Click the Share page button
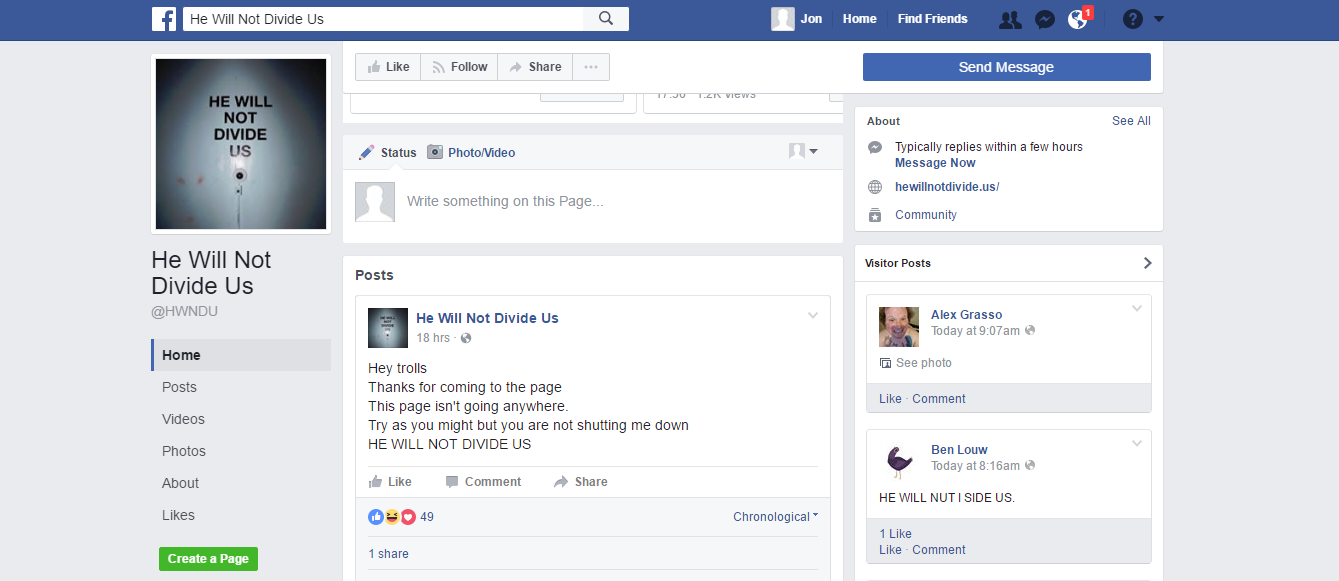Image resolution: width=1339 pixels, height=581 pixels. click(535, 67)
